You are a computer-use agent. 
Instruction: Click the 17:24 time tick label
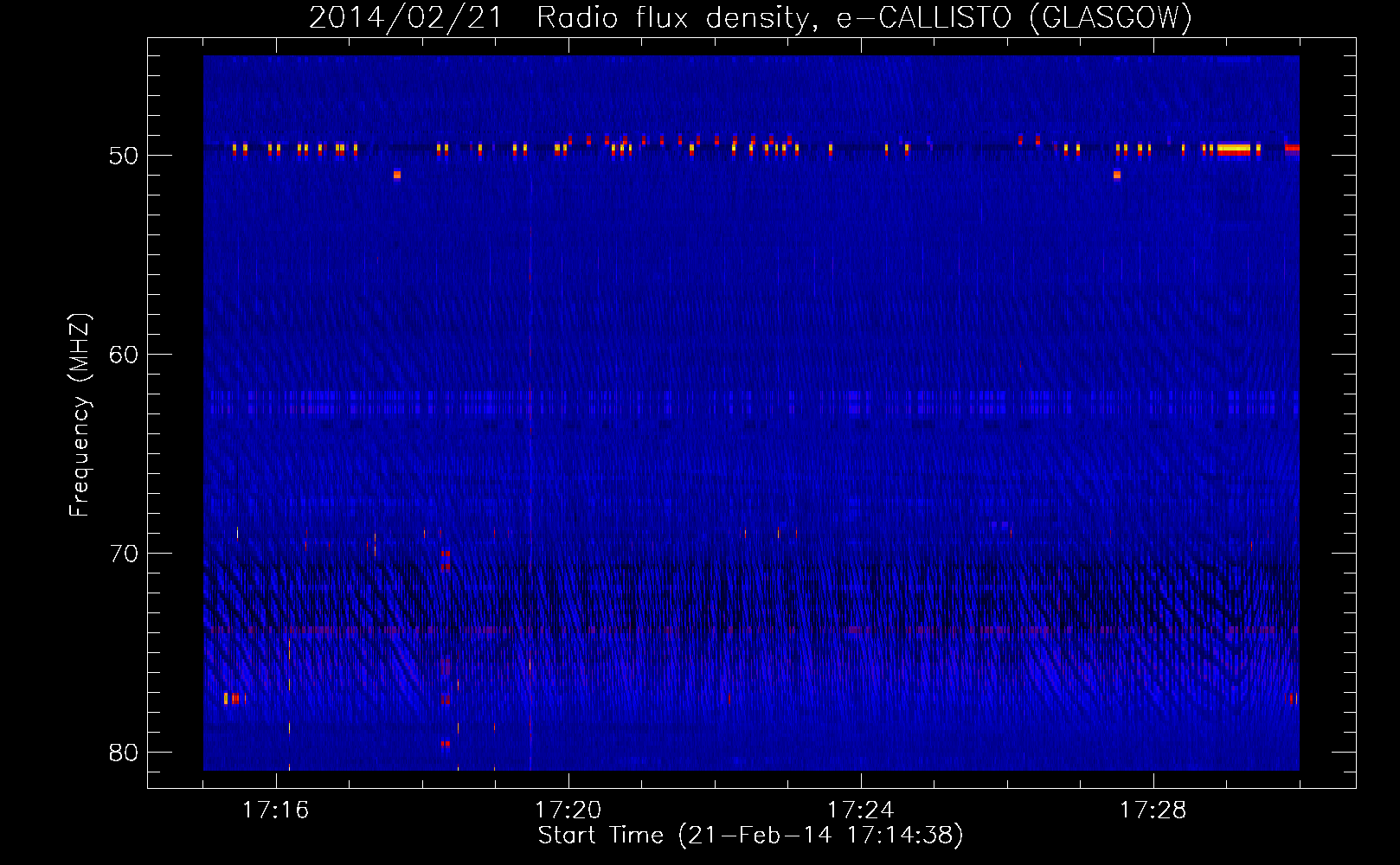point(860,811)
